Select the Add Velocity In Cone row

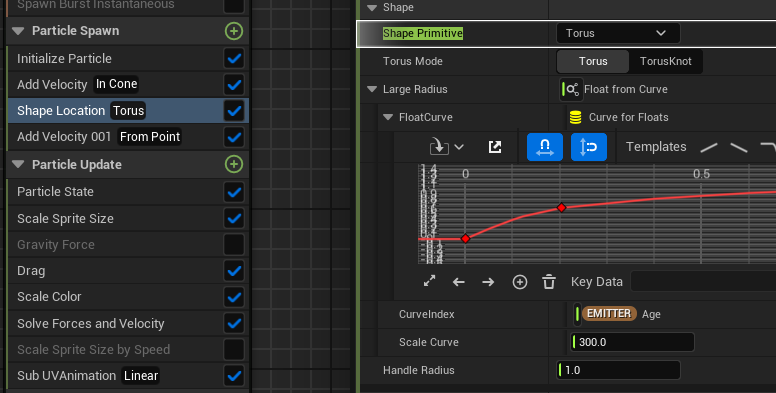tap(128, 85)
